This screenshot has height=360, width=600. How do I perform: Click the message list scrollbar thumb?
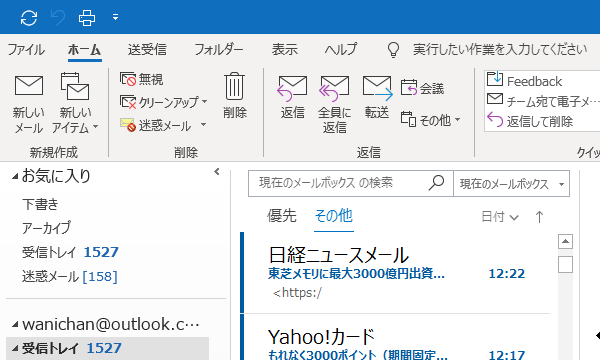coord(566,264)
